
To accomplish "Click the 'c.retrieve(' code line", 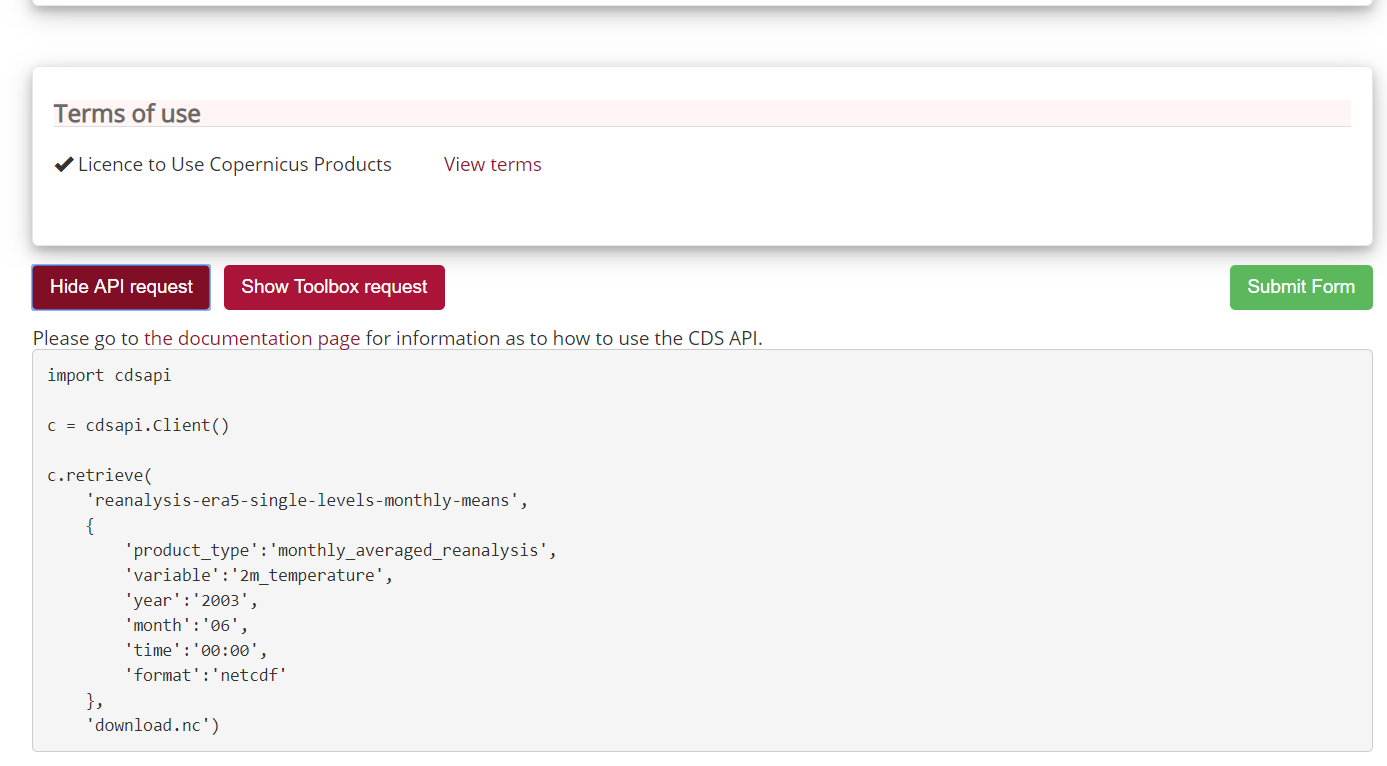I will click(99, 476).
